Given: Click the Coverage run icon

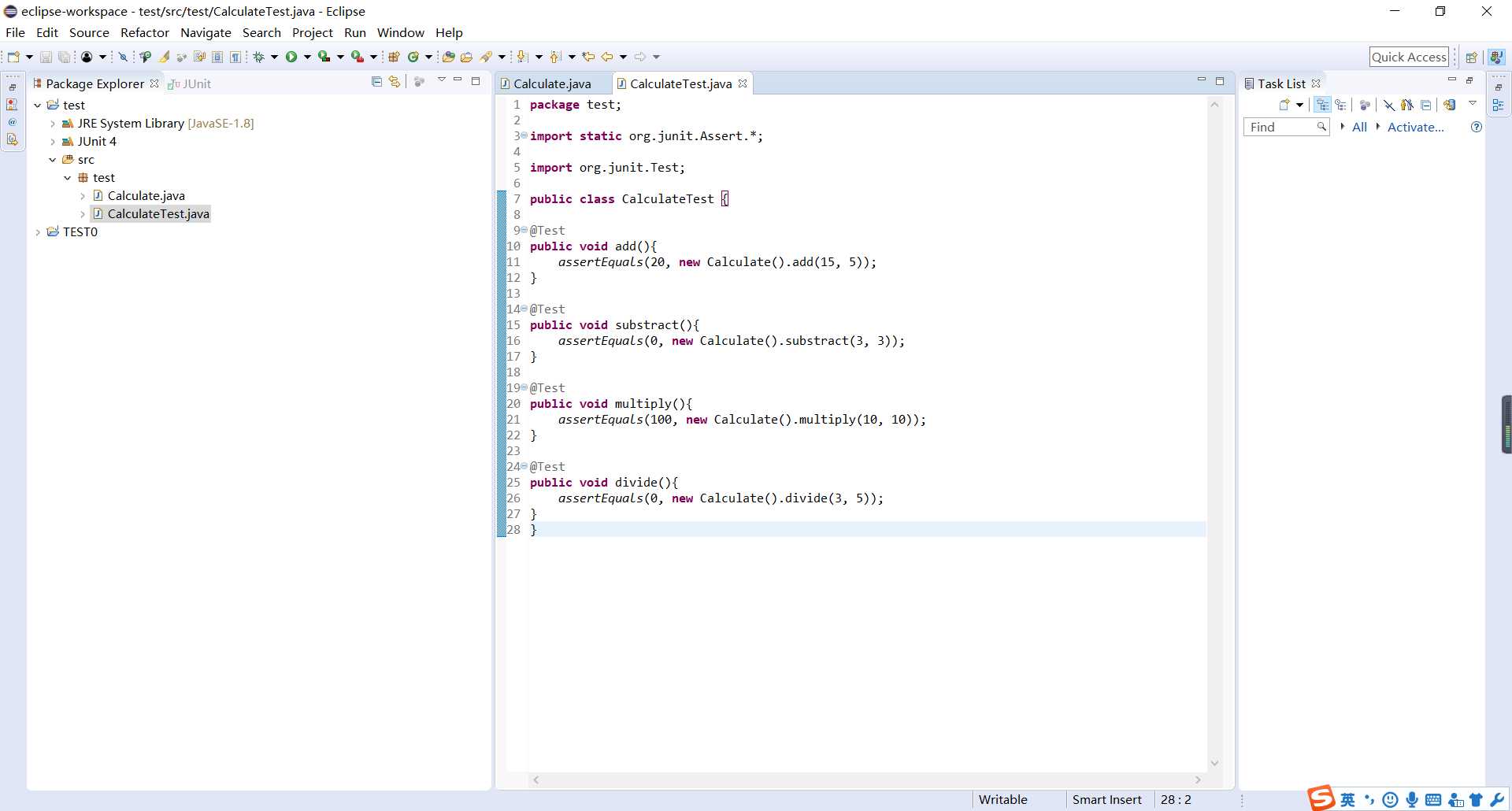Looking at the screenshot, I should 324,57.
